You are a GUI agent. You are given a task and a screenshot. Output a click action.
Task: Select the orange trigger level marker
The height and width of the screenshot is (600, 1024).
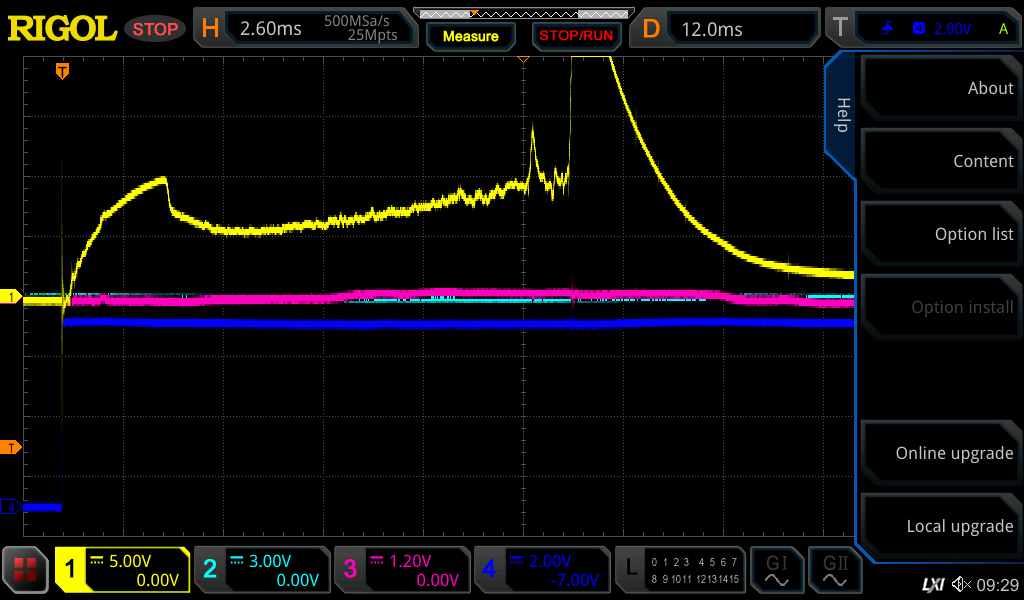pyautogui.click(x=11, y=447)
